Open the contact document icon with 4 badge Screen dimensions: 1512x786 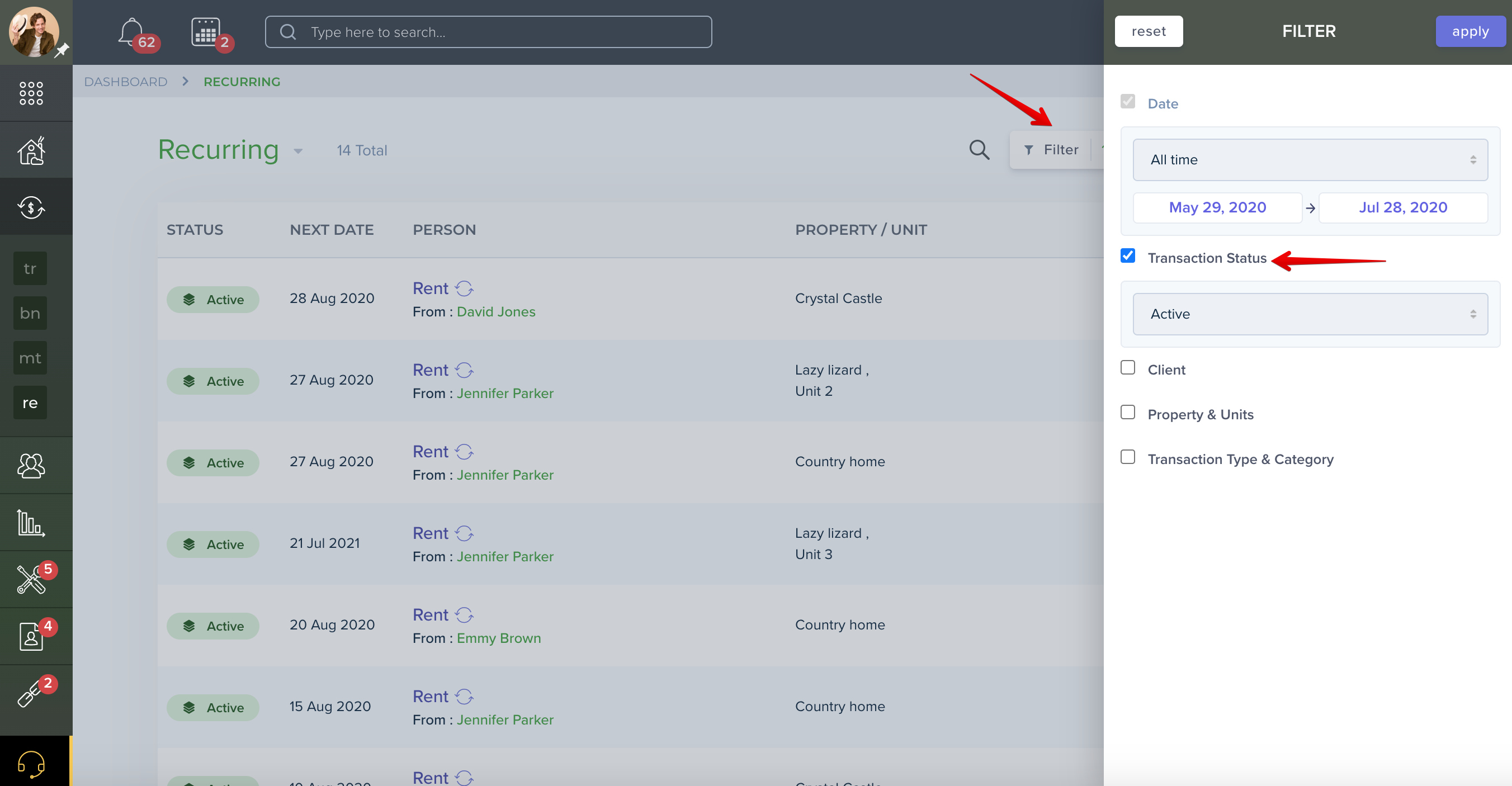[x=31, y=636]
